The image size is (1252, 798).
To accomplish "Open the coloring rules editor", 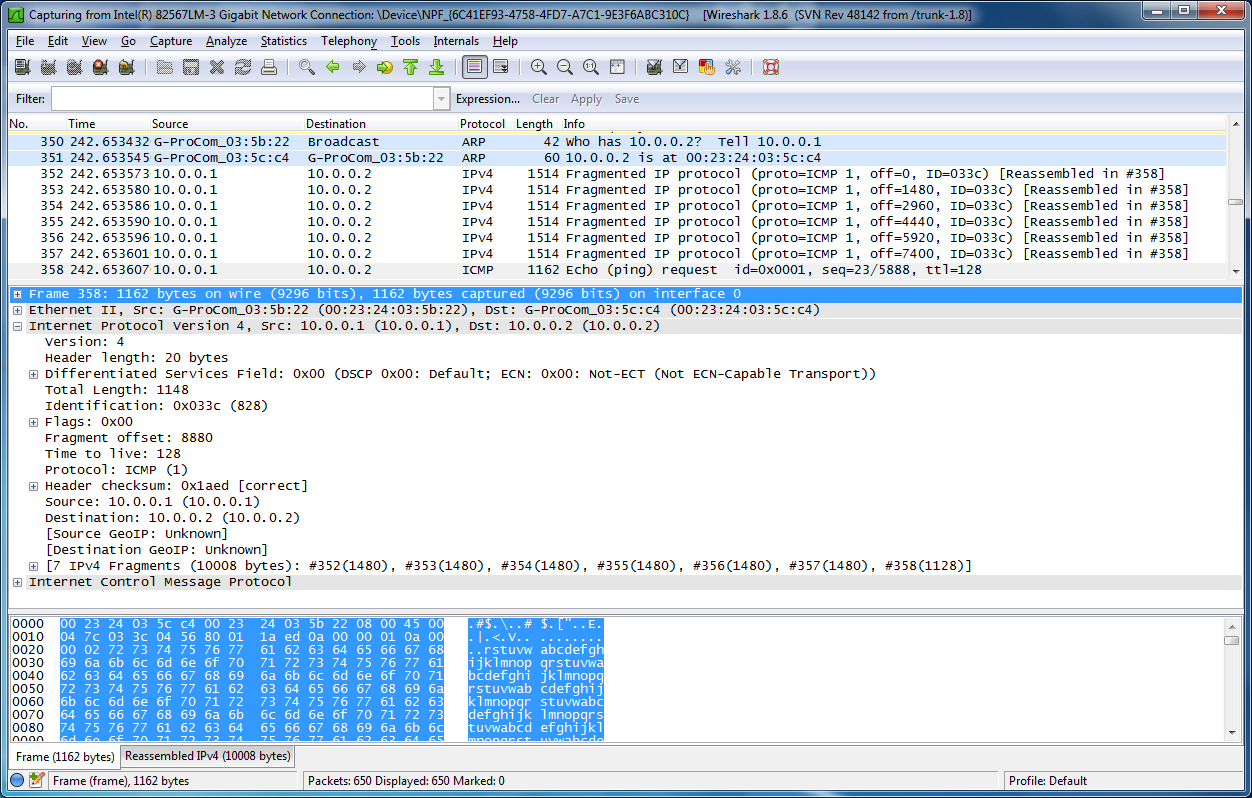I will [x=707, y=67].
